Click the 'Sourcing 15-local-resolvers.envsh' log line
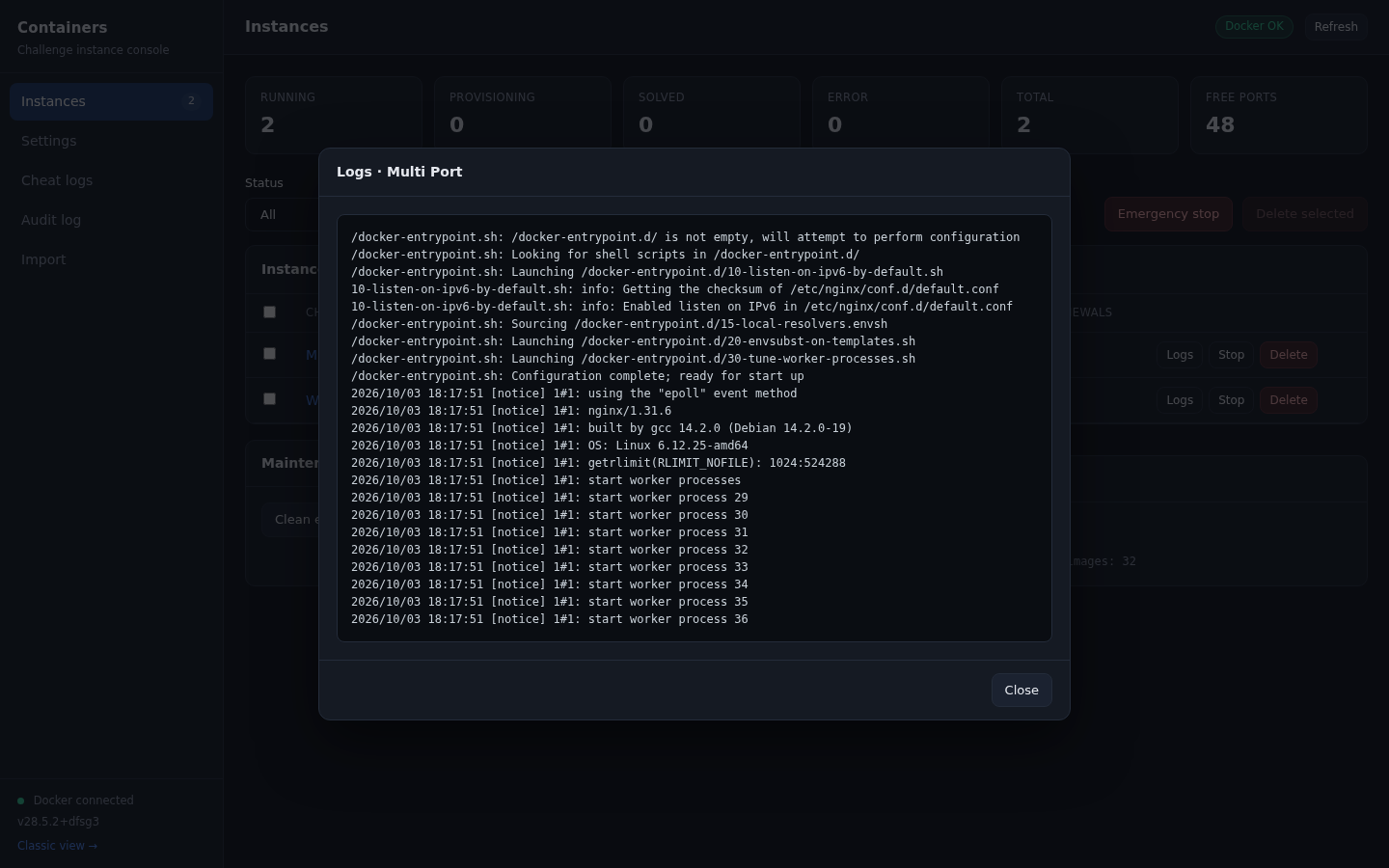The height and width of the screenshot is (868, 1389). tap(619, 324)
